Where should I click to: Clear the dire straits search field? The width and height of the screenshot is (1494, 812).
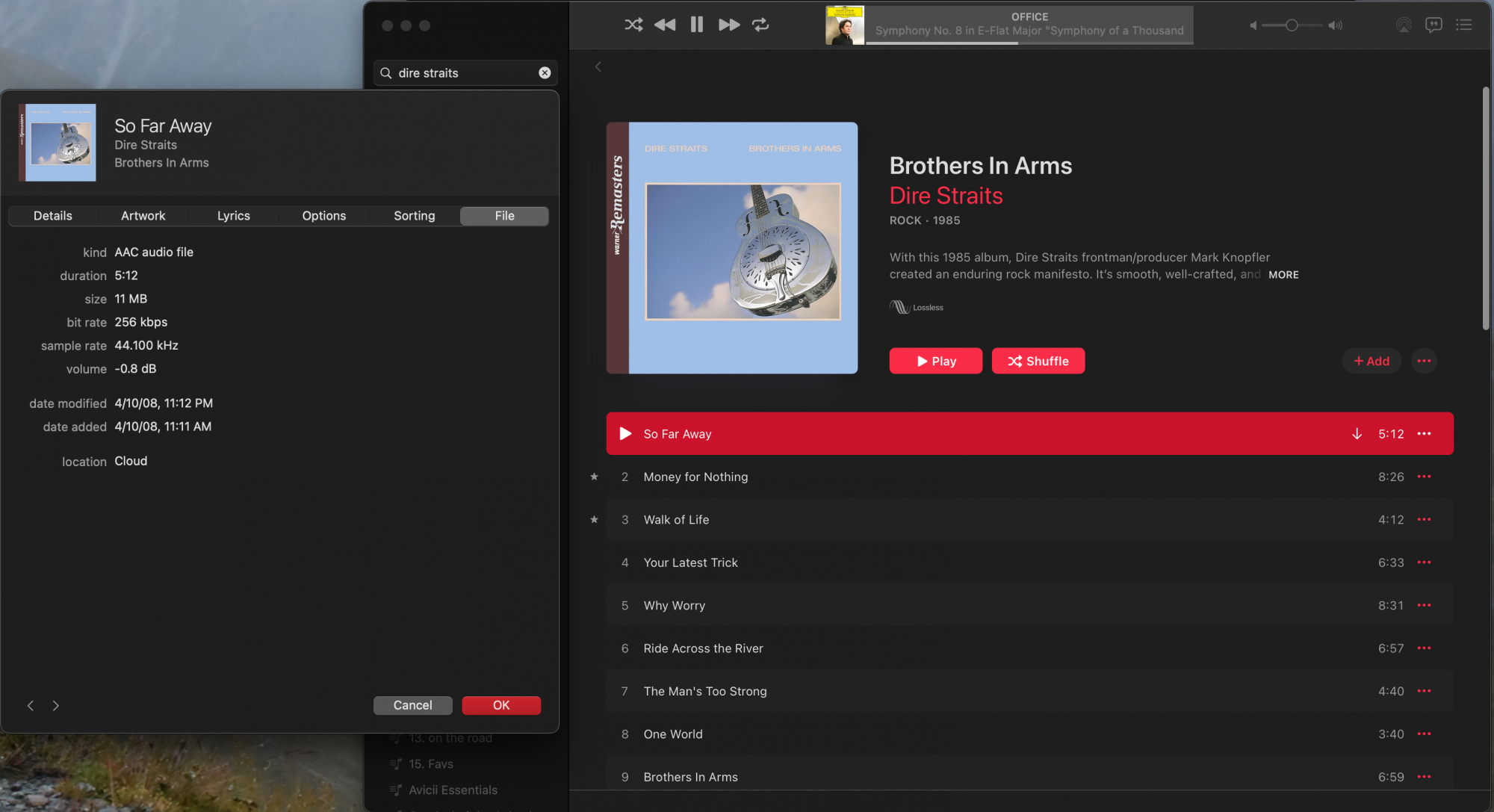point(545,72)
